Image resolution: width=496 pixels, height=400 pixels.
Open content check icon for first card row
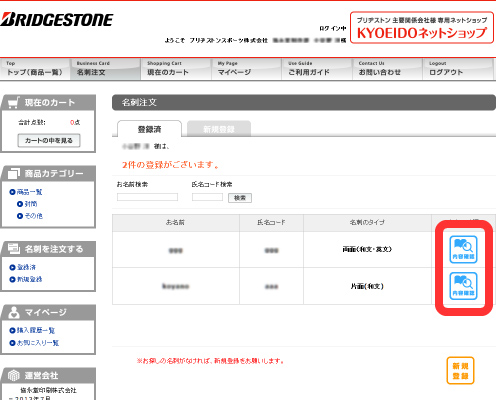click(463, 249)
